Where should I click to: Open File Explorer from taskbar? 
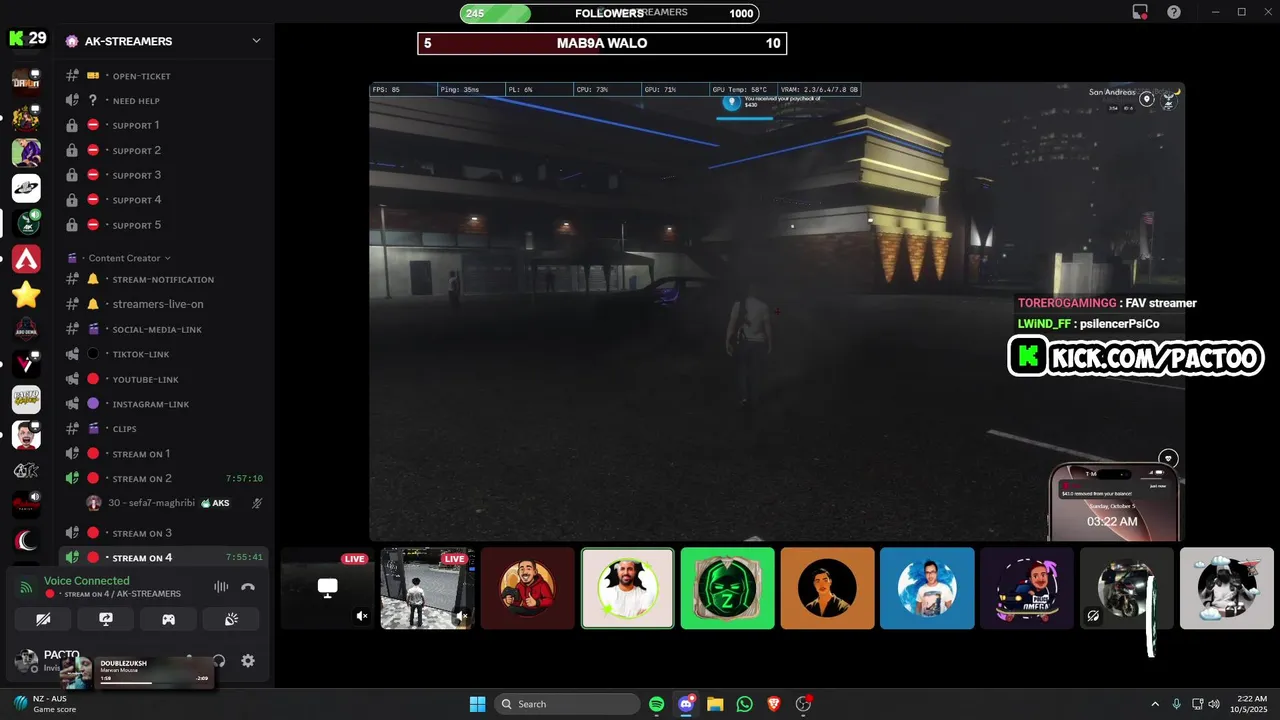click(x=715, y=704)
